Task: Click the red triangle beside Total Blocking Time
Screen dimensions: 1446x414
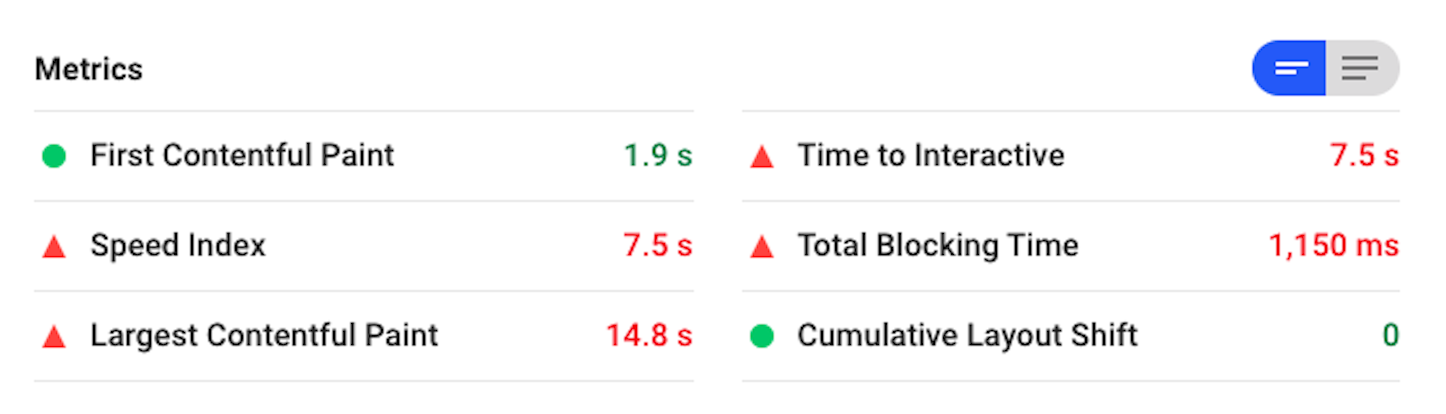Action: coord(762,247)
